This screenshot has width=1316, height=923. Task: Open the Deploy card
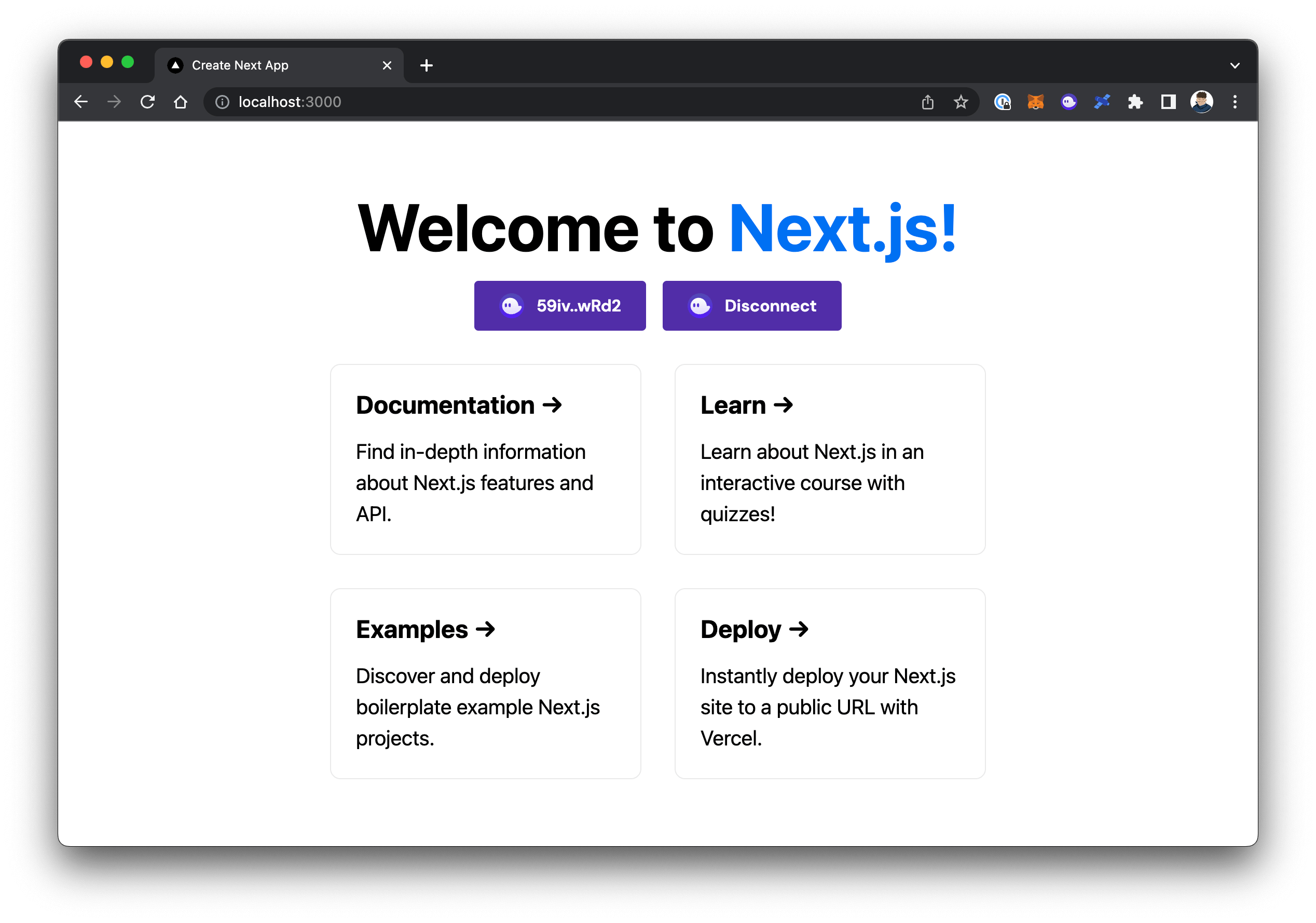tap(830, 683)
